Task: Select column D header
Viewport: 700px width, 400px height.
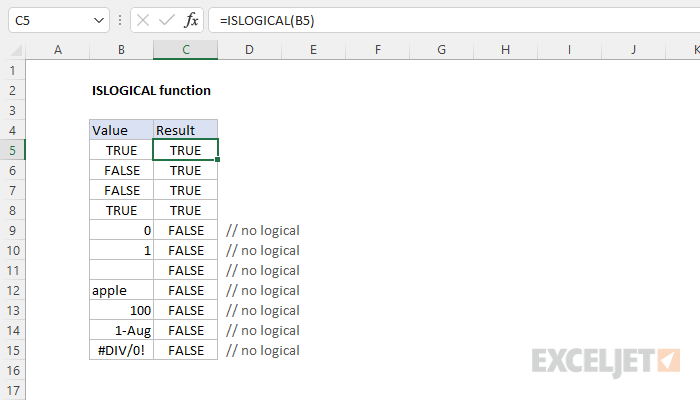Action: 250,50
